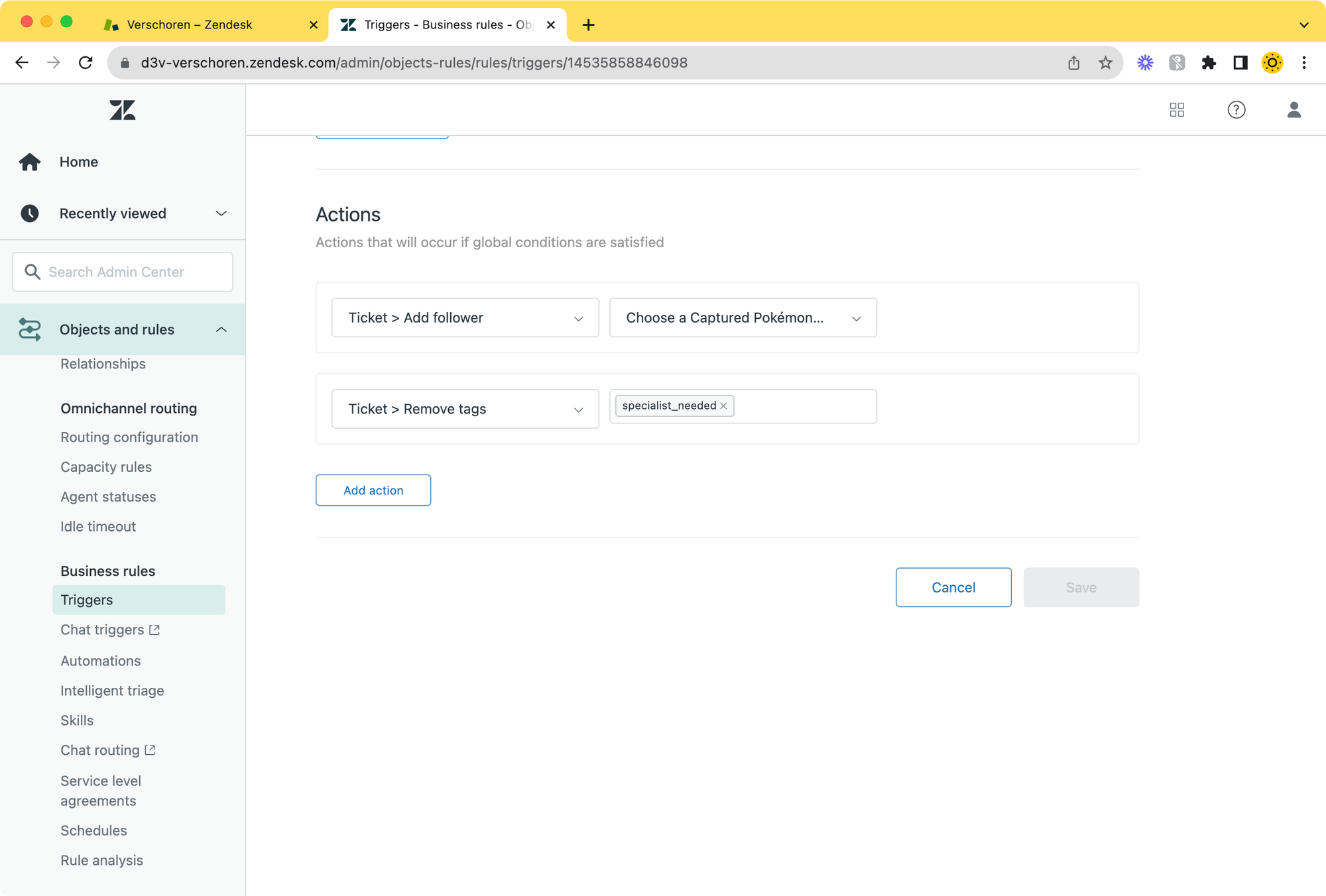Click the Zendesk logo icon
The height and width of the screenshot is (896, 1326).
click(x=123, y=110)
